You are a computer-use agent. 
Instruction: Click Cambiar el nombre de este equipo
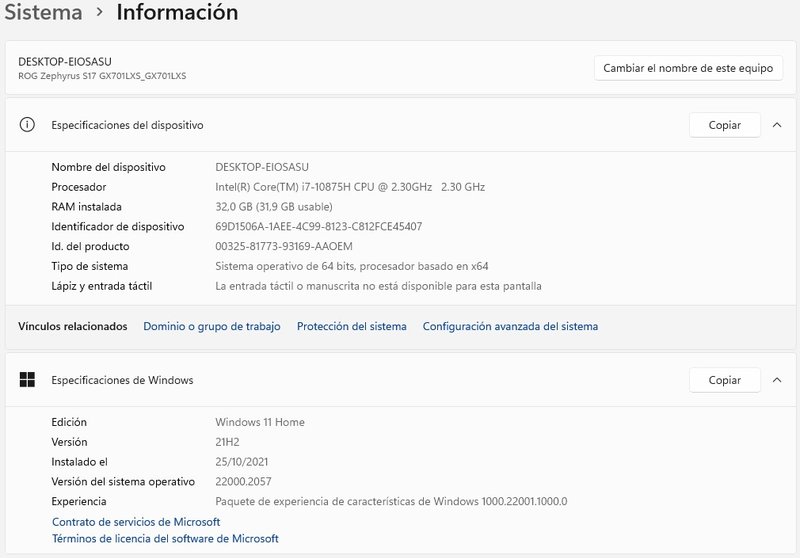click(x=688, y=68)
